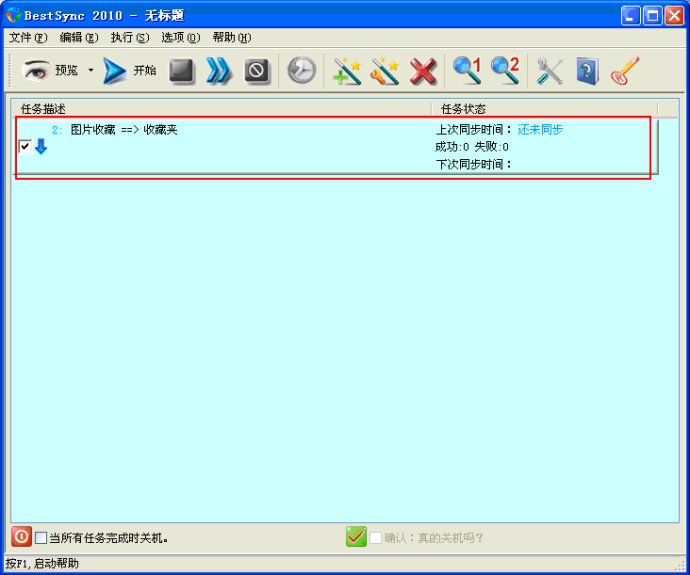Screen dimensions: 690x575
Task: Click the black cancel circle icon
Action: [x=257, y=70]
